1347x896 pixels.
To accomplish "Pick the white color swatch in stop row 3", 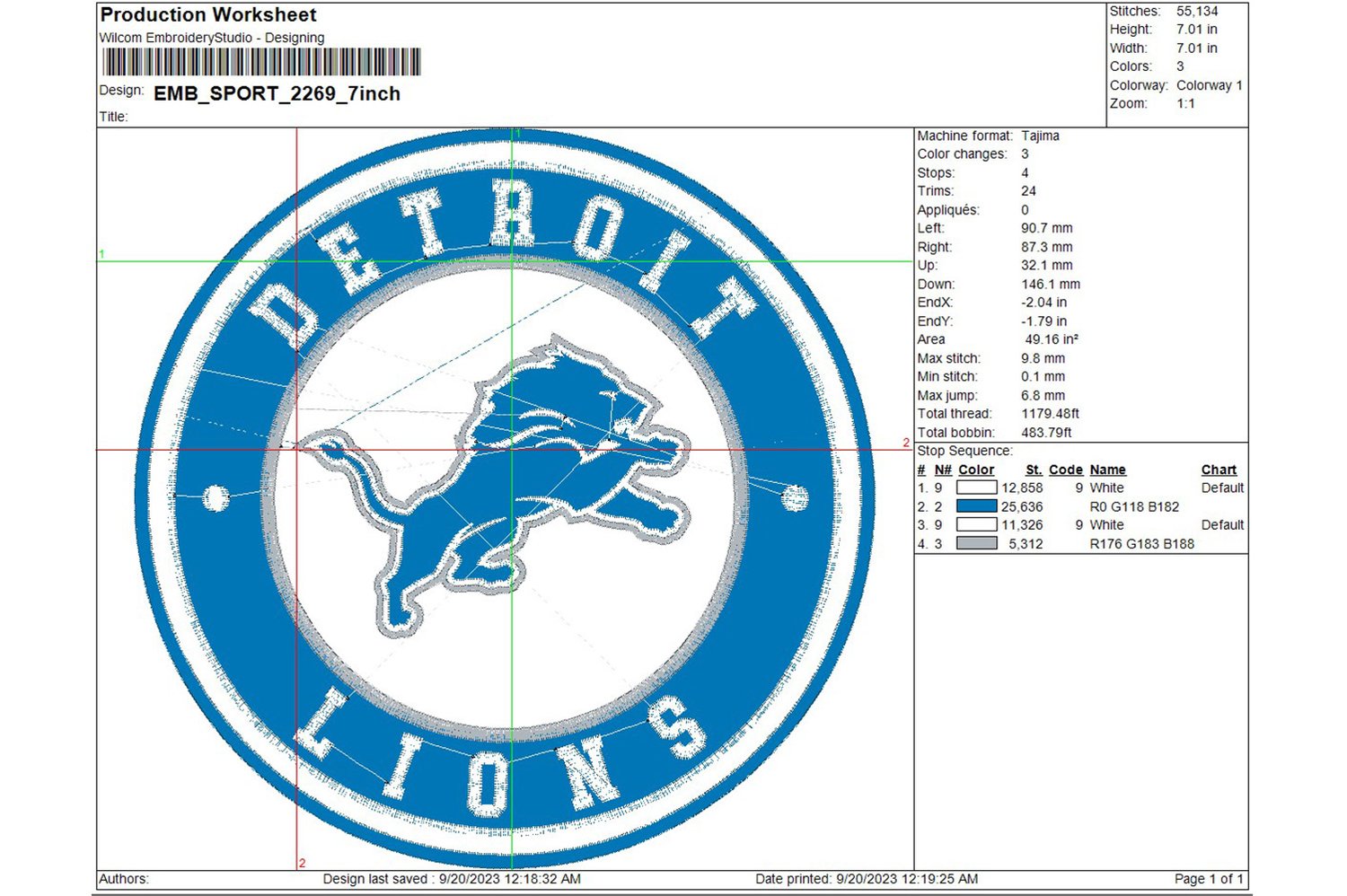I will point(976,524).
